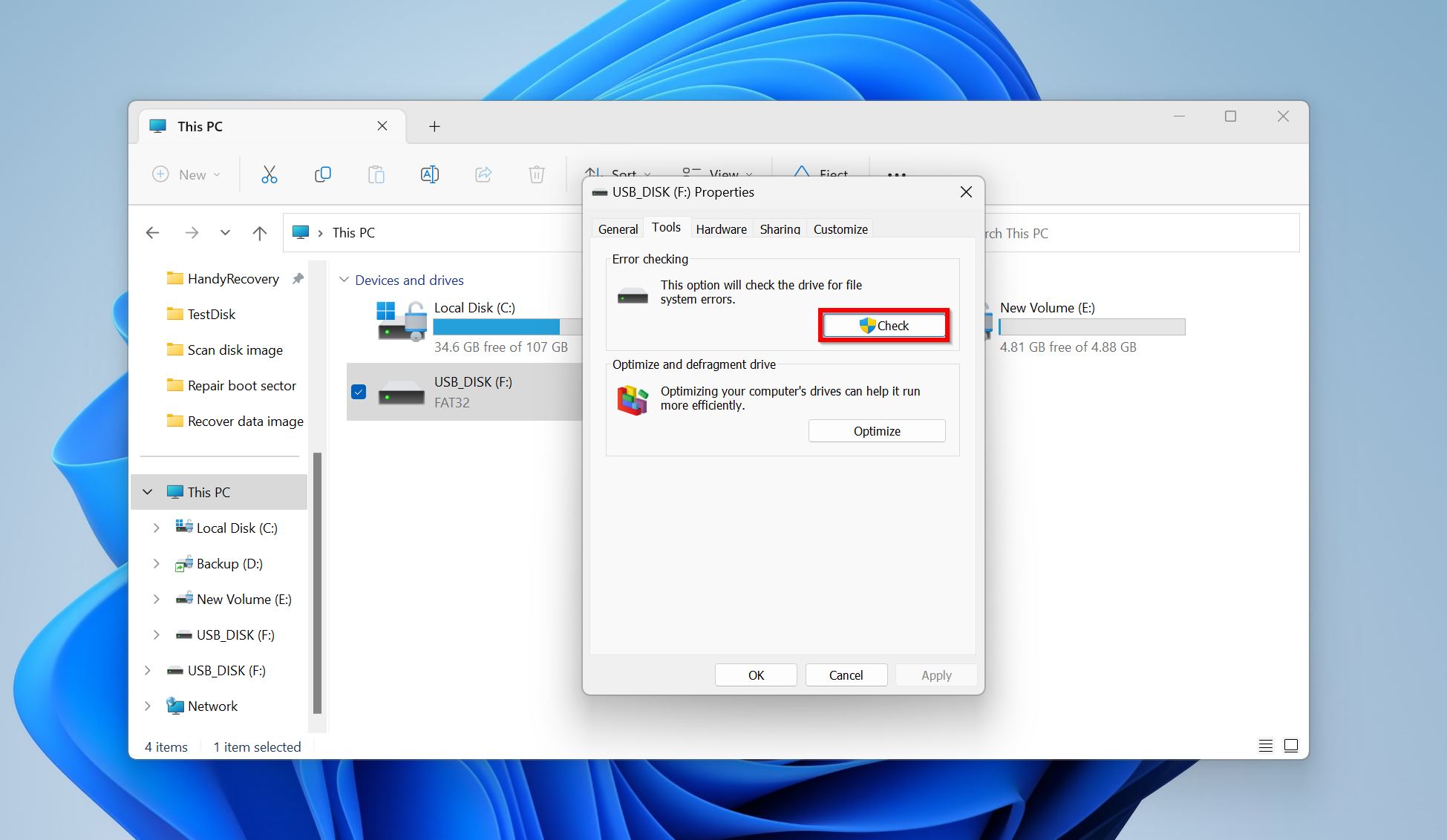
Task: Click the details view layout icon
Action: [1266, 745]
